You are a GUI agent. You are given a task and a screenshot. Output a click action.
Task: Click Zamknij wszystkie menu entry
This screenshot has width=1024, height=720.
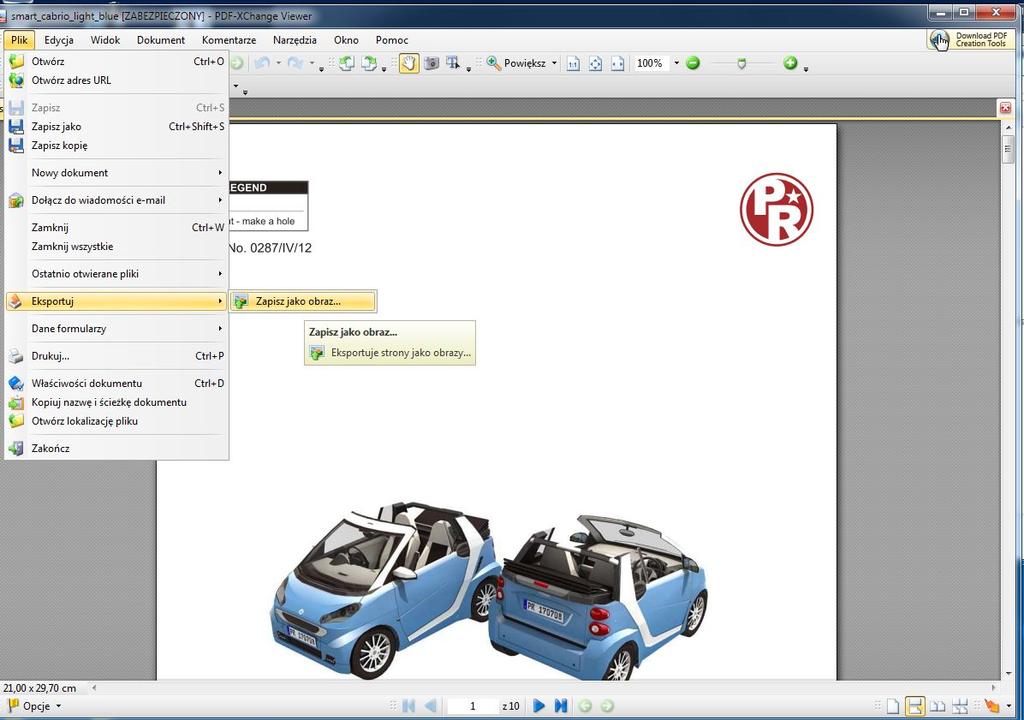click(118, 246)
